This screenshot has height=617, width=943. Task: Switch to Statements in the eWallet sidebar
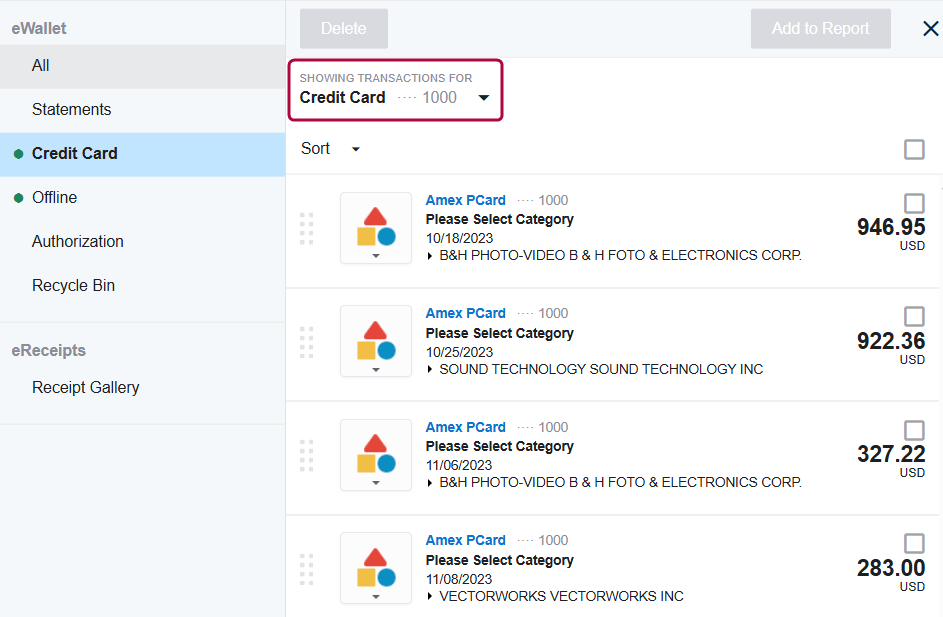tap(71, 110)
